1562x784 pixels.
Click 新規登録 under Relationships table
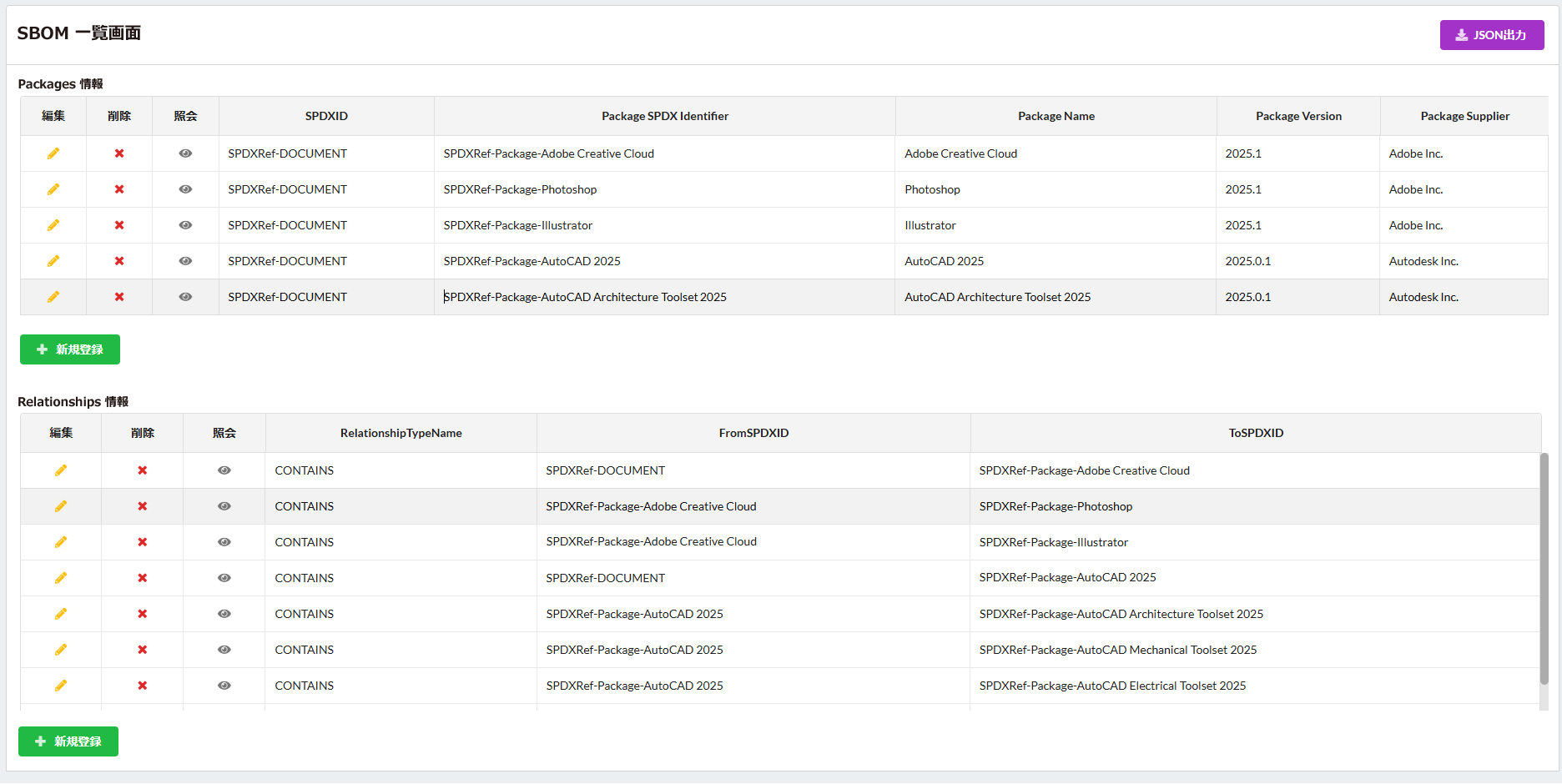coord(68,741)
